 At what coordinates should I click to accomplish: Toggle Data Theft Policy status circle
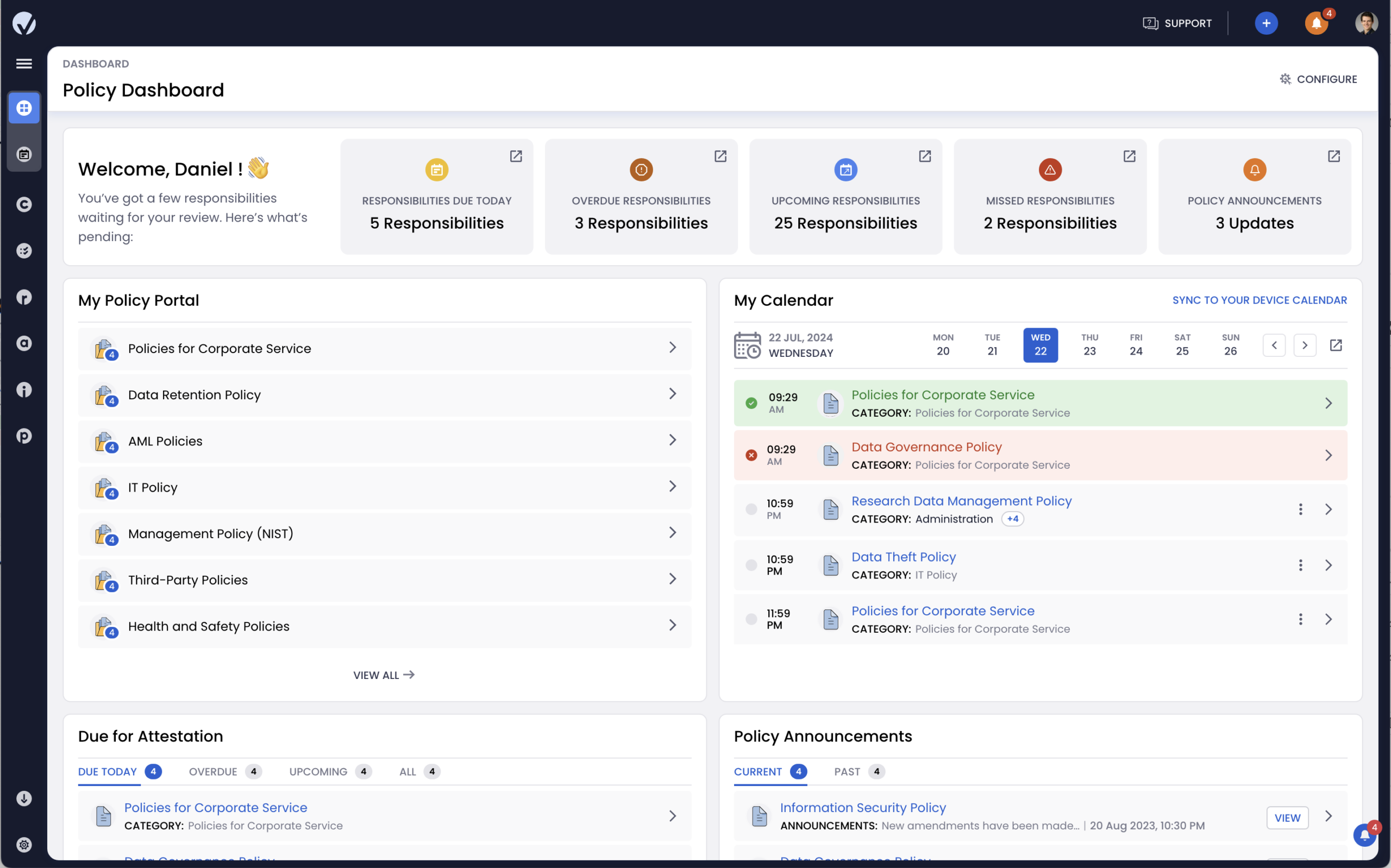(751, 565)
